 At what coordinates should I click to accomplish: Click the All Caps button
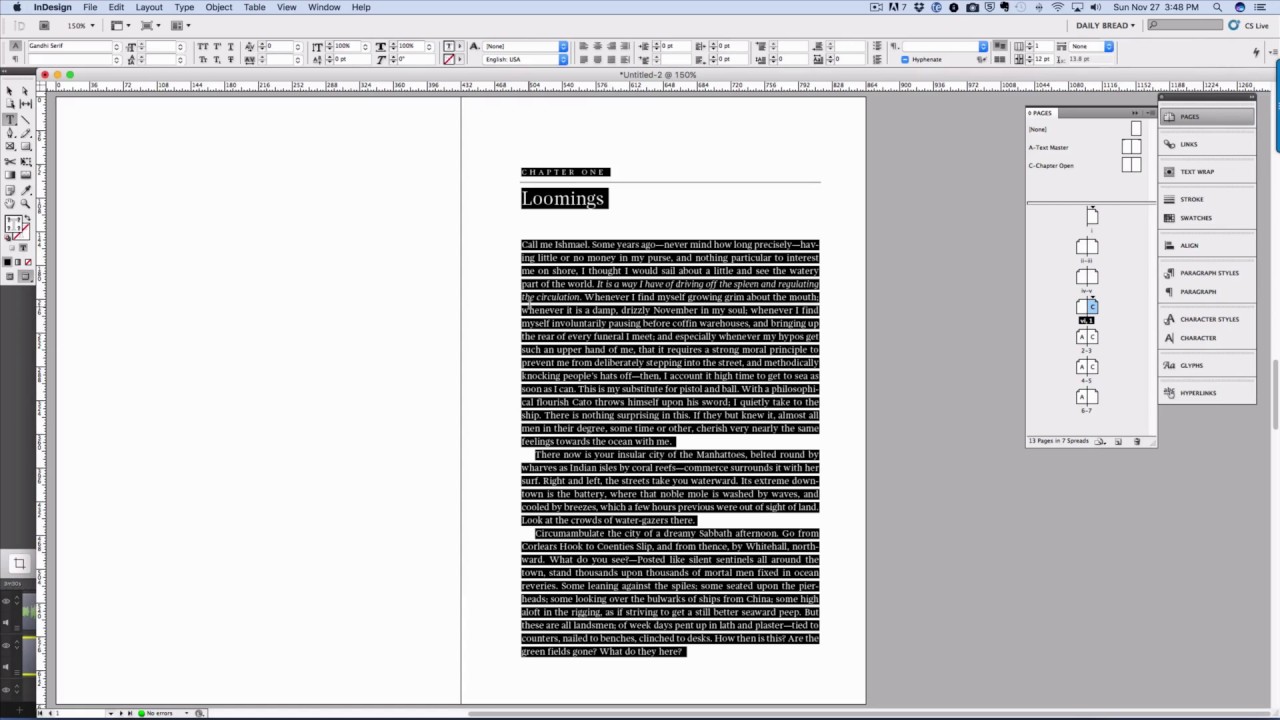click(202, 46)
